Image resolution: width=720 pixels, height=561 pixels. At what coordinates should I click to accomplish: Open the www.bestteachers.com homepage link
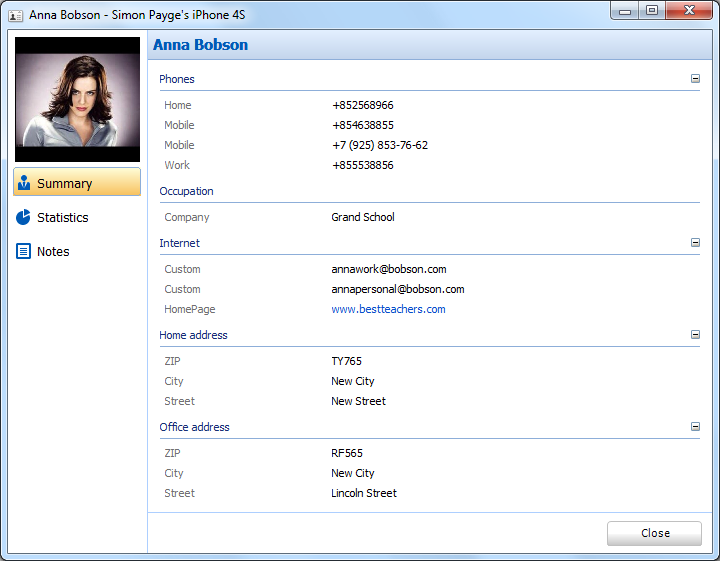tap(388, 309)
